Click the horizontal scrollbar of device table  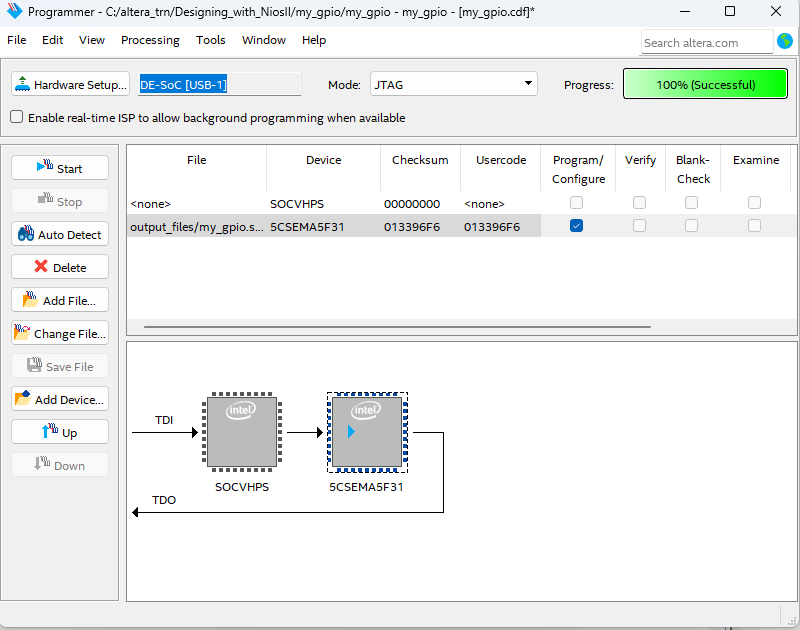(x=397, y=326)
